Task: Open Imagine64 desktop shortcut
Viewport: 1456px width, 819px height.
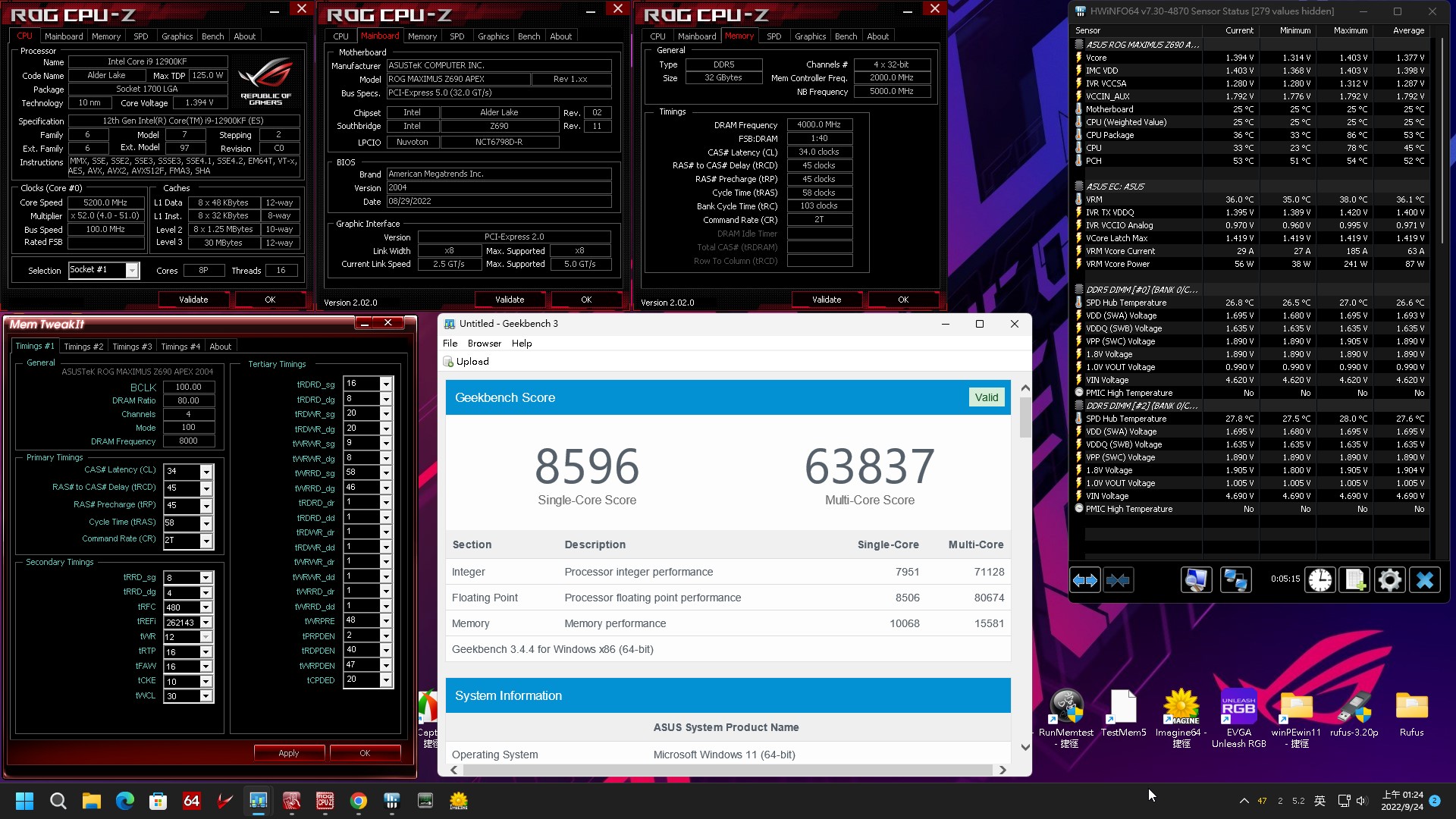Action: point(1181,718)
